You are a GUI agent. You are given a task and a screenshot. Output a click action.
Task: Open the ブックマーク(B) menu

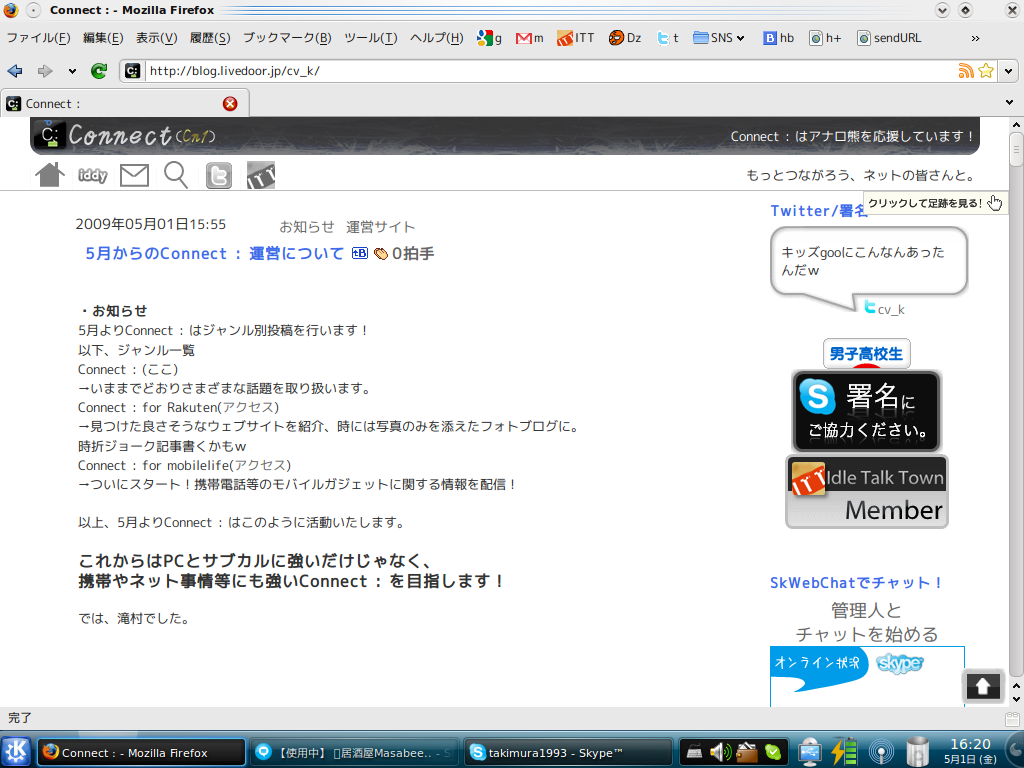[x=287, y=38]
